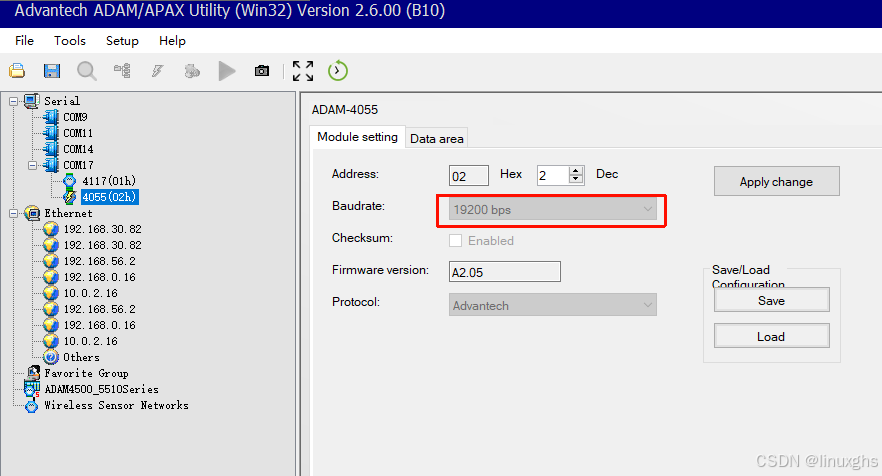Screen dimensions: 882x476
Task: Increase the Dec address spinner value
Action: 575,170
